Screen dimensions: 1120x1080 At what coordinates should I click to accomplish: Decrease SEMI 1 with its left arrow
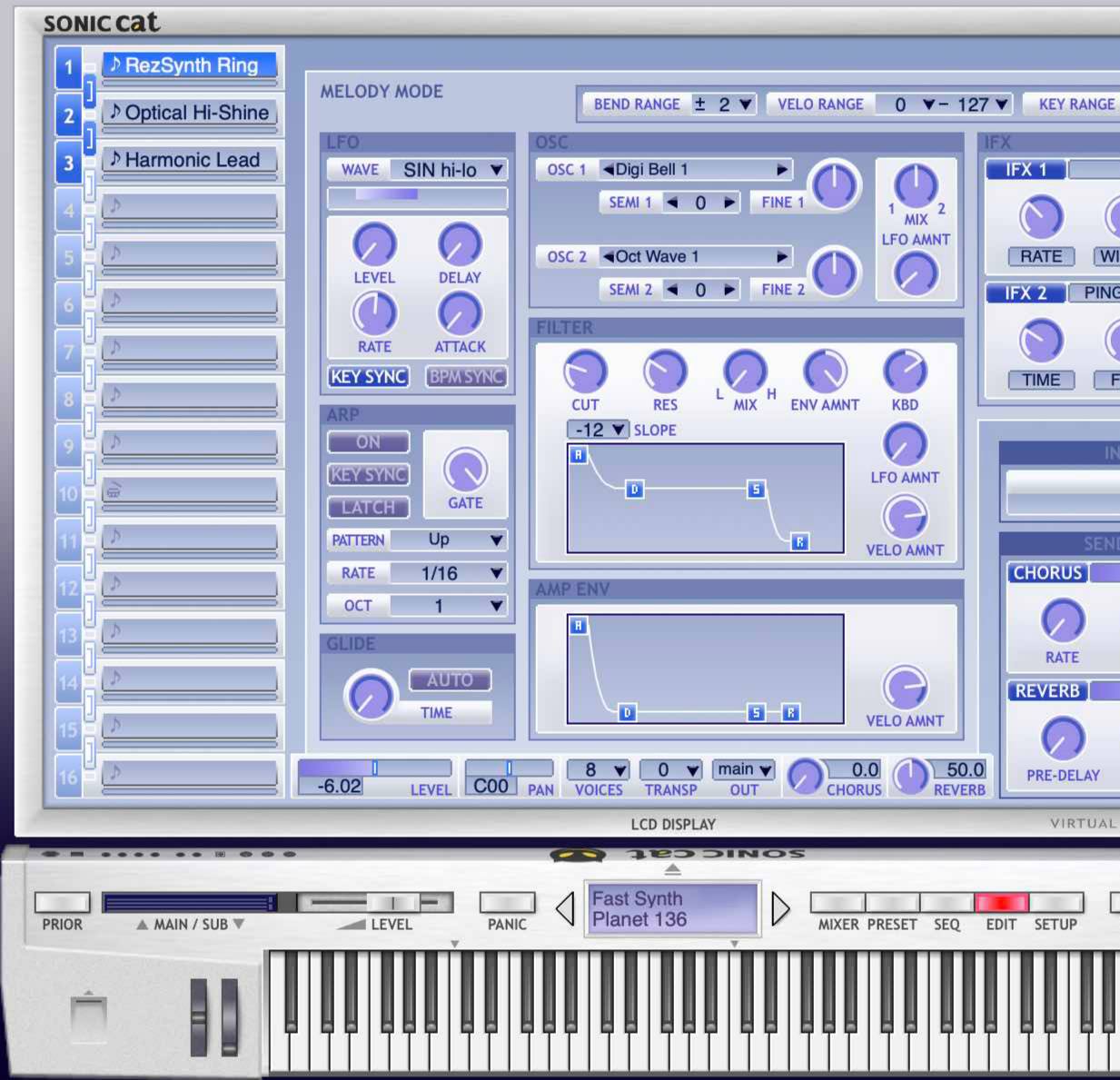[x=672, y=203]
